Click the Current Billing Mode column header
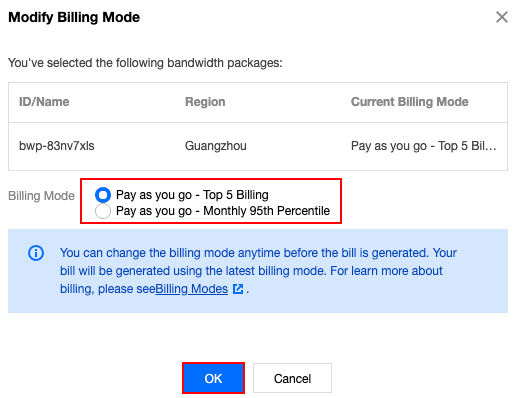Image resolution: width=518 pixels, height=398 pixels. 409,102
